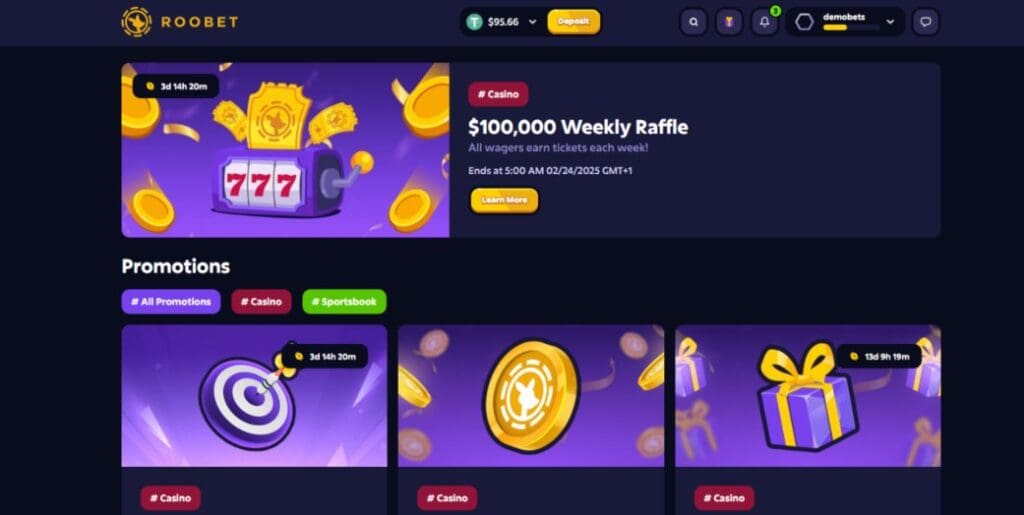Select the Sportsbook filter tab
The image size is (1024, 515).
tap(344, 302)
